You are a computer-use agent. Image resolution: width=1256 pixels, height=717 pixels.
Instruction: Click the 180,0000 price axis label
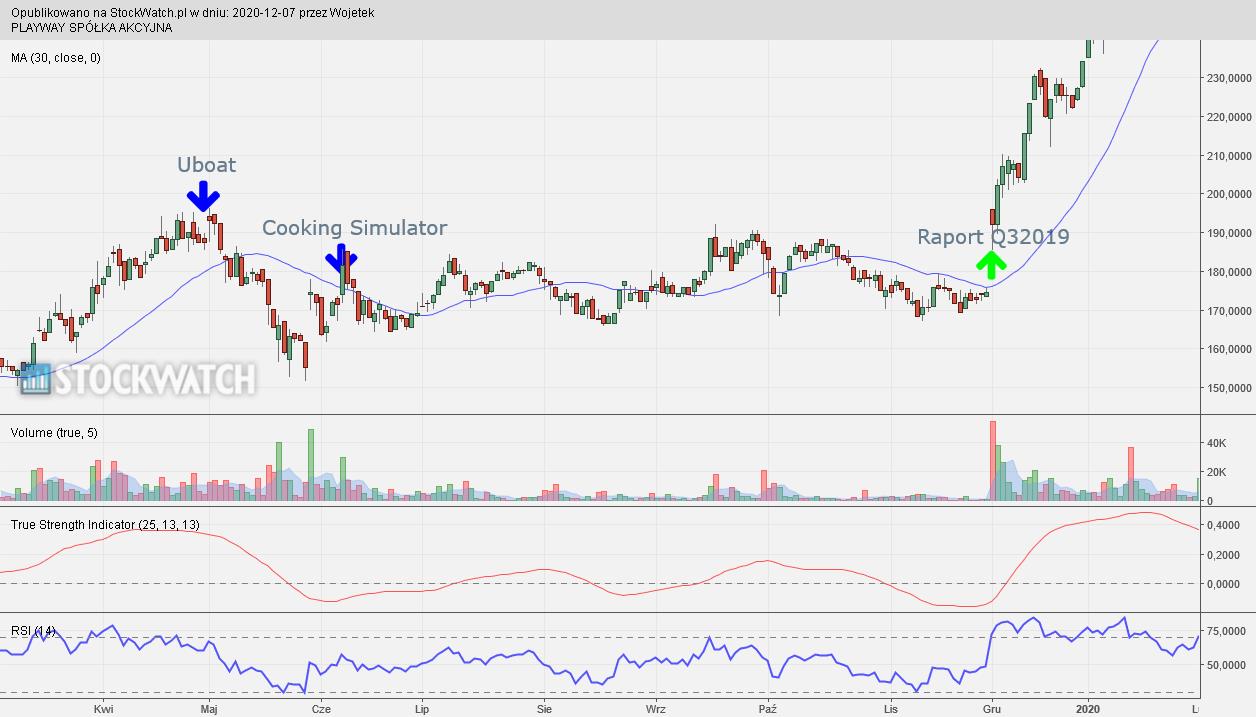[1229, 272]
